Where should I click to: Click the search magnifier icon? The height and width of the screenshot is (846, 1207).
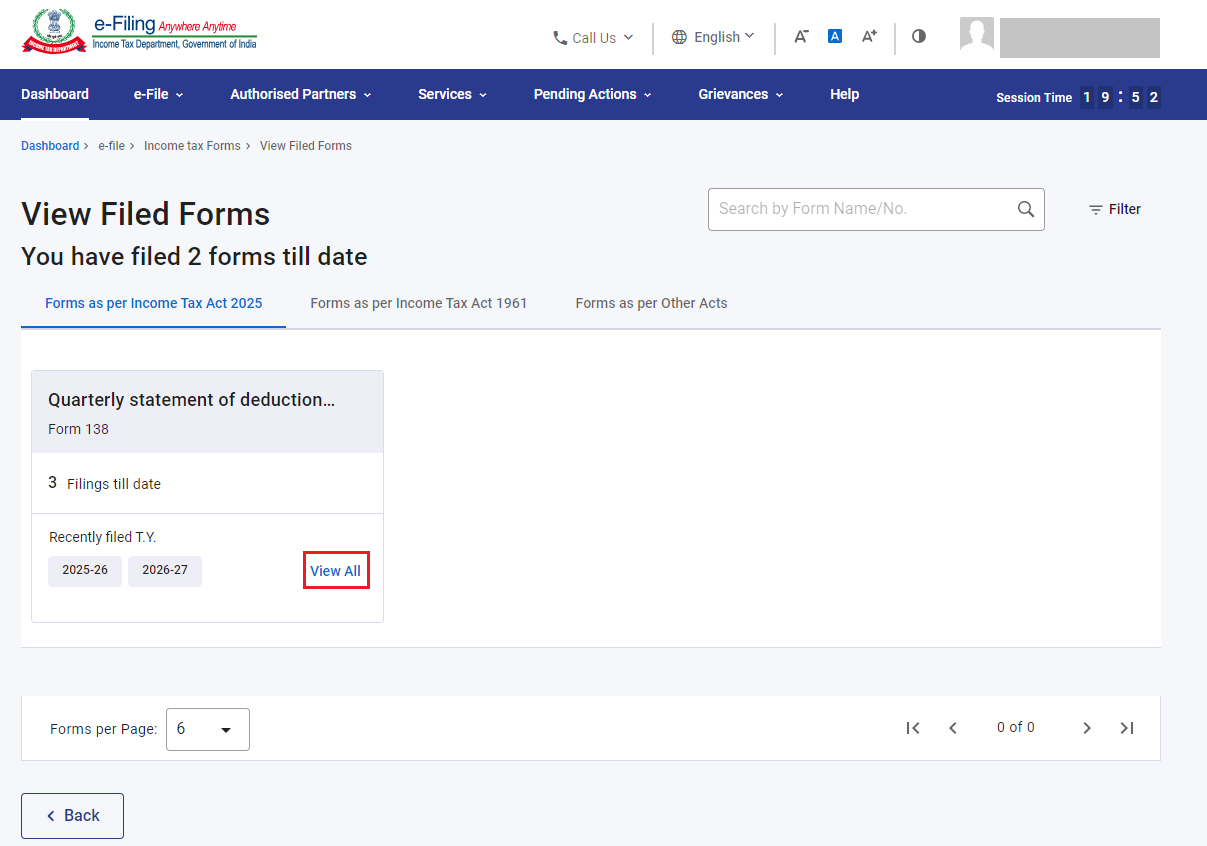[x=1025, y=209]
